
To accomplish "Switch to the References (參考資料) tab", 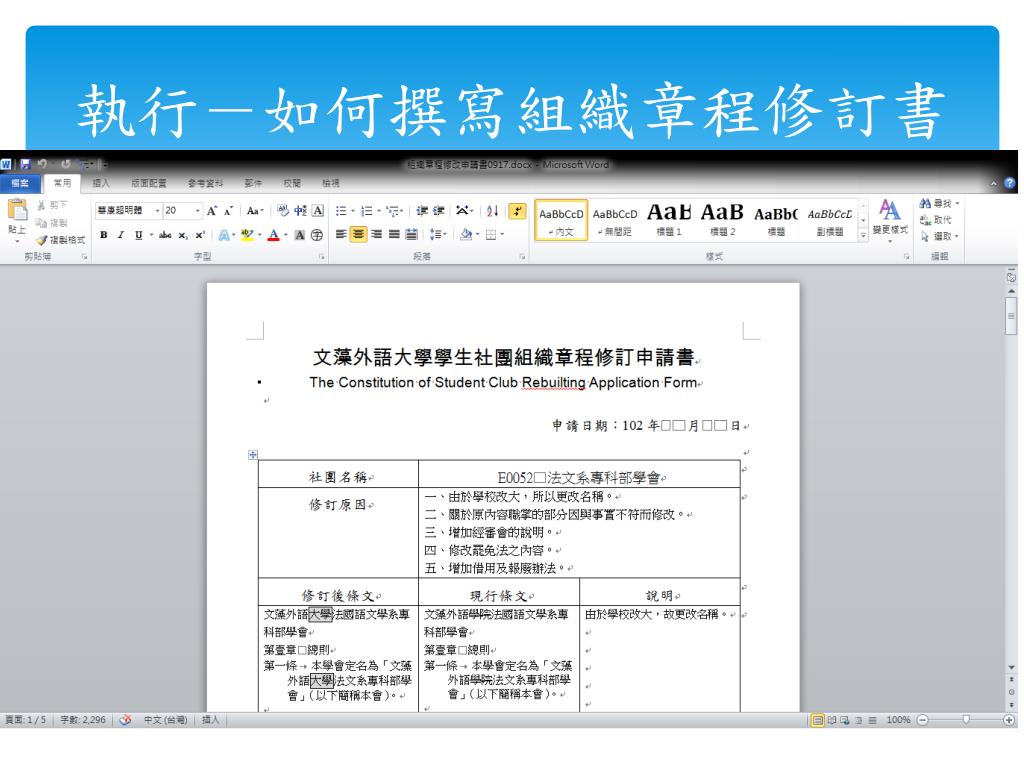I will 205,184.
